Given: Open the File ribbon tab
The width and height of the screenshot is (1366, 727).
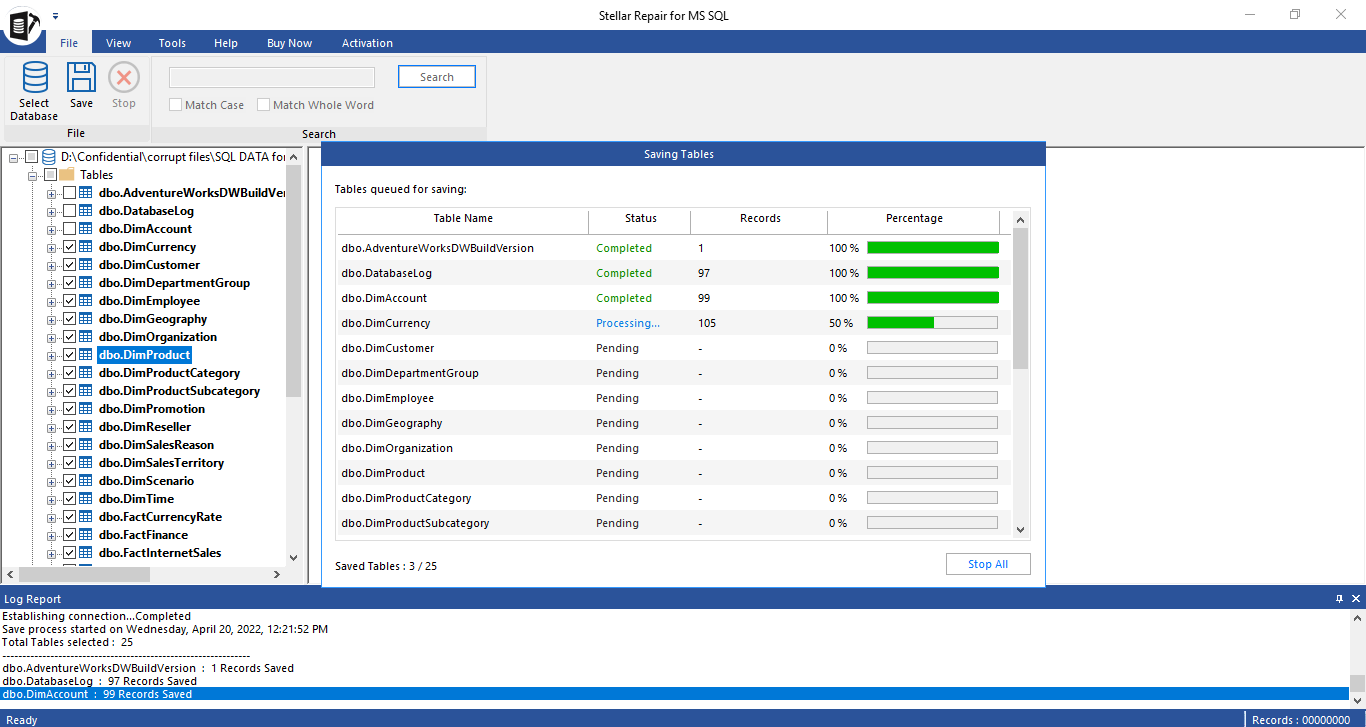Looking at the screenshot, I should [69, 43].
